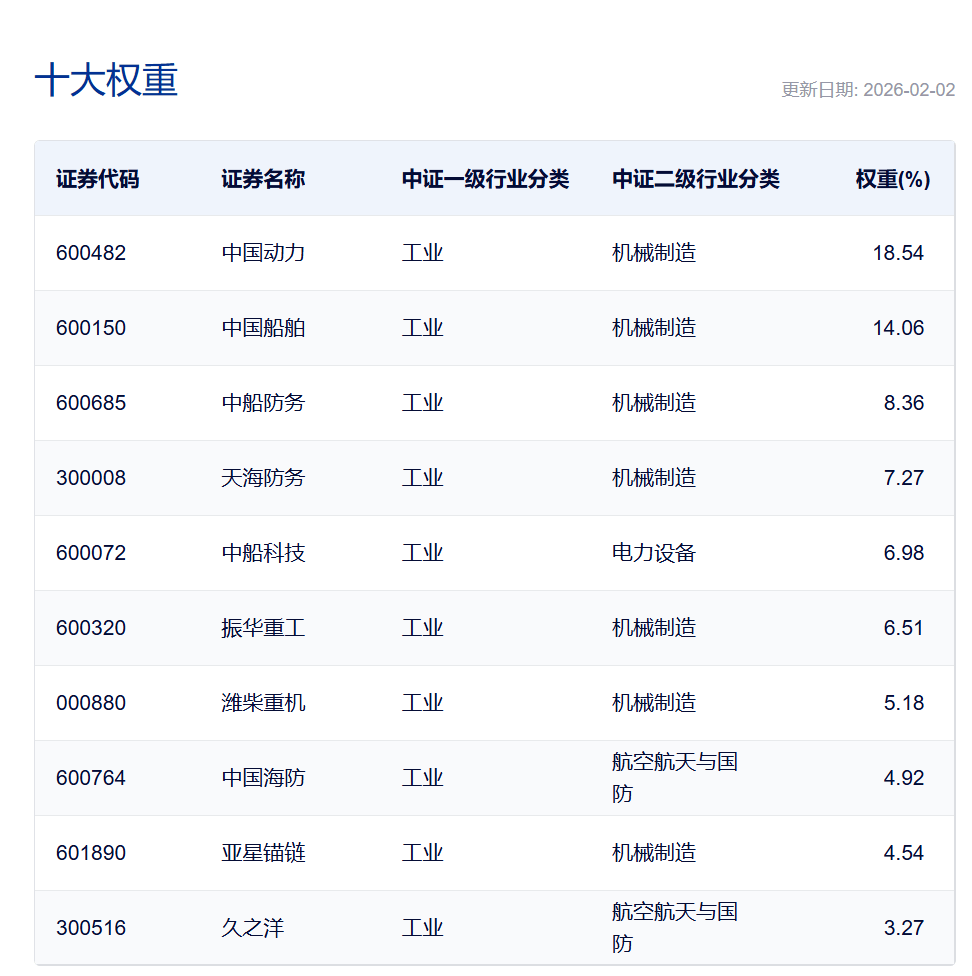Select stock code 600482

tap(91, 253)
